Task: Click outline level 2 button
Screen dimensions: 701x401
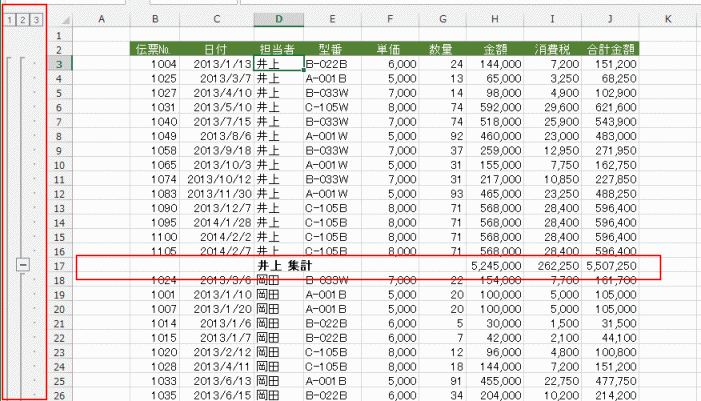Action: point(23,19)
